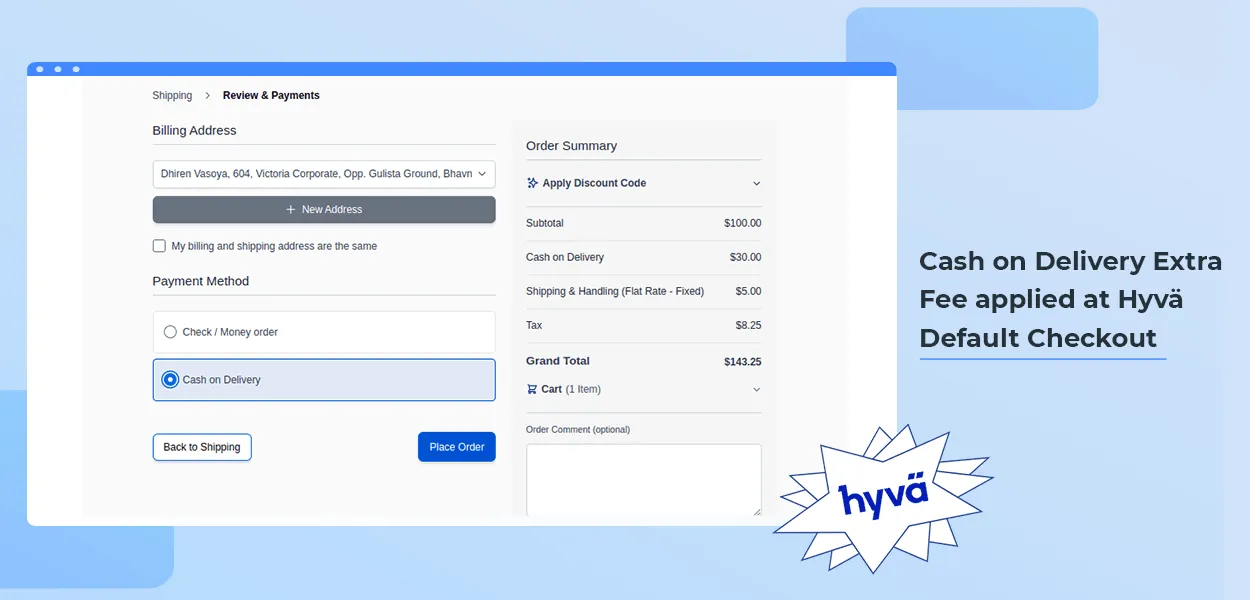This screenshot has height=600, width=1250.
Task: Go to the Shipping breadcrumb step
Action: tap(172, 96)
